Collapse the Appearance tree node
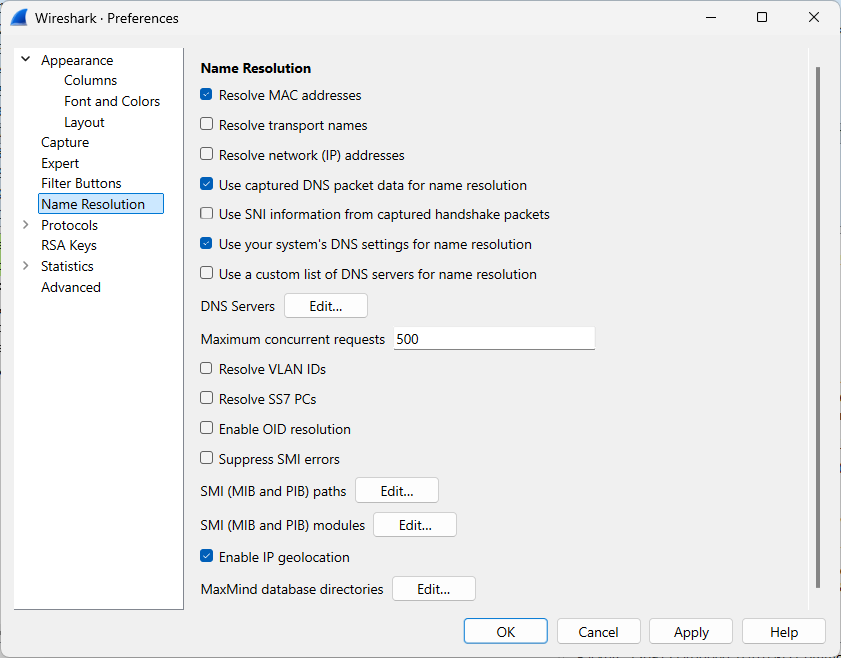Image resolution: width=841 pixels, height=658 pixels. (25, 60)
